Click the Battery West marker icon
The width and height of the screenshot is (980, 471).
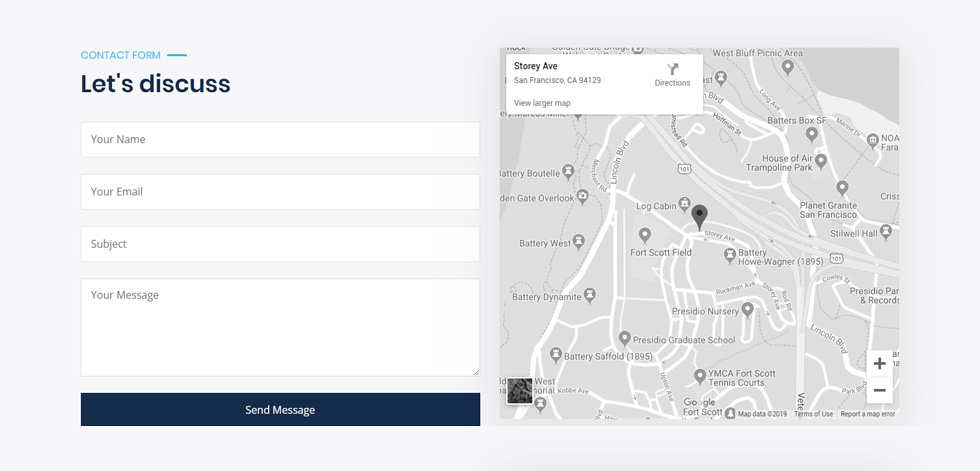tap(579, 242)
